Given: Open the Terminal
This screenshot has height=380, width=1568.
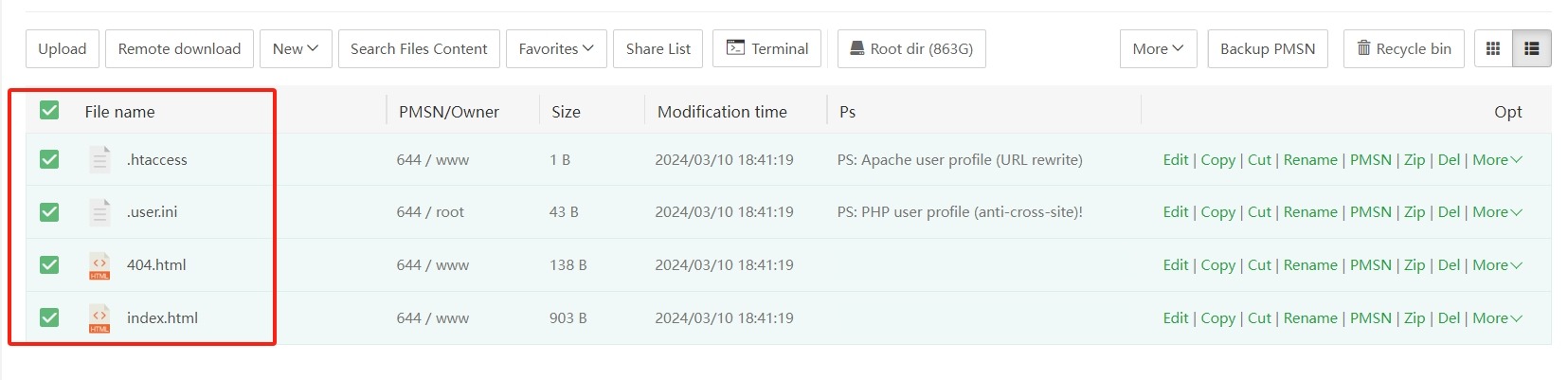Looking at the screenshot, I should tap(767, 48).
